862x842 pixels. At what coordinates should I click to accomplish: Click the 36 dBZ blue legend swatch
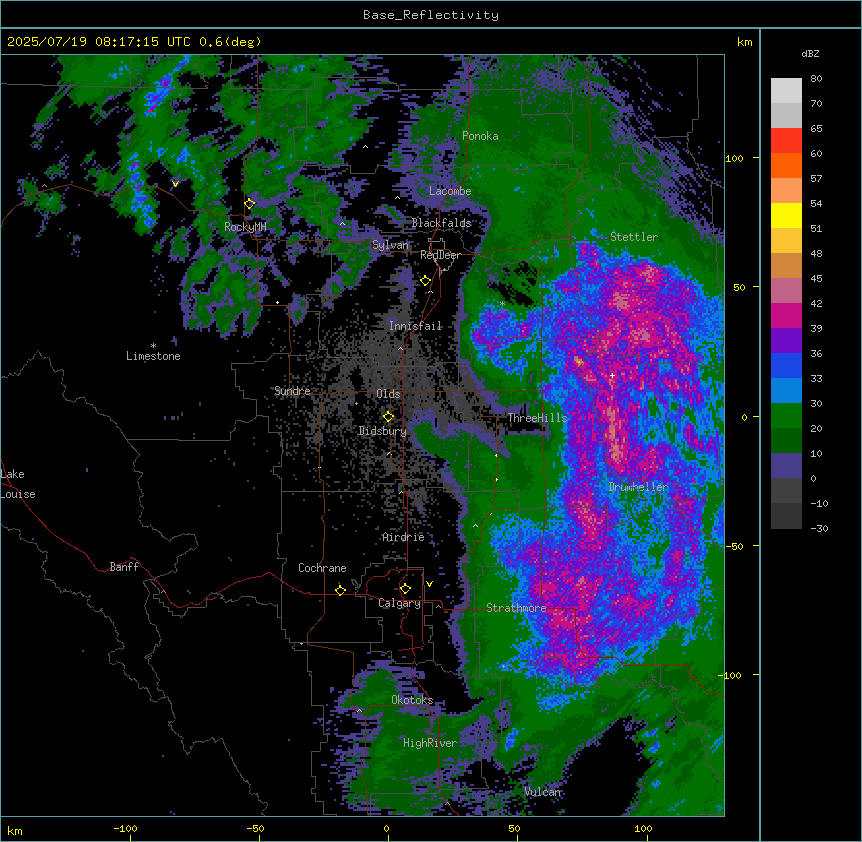tap(786, 365)
